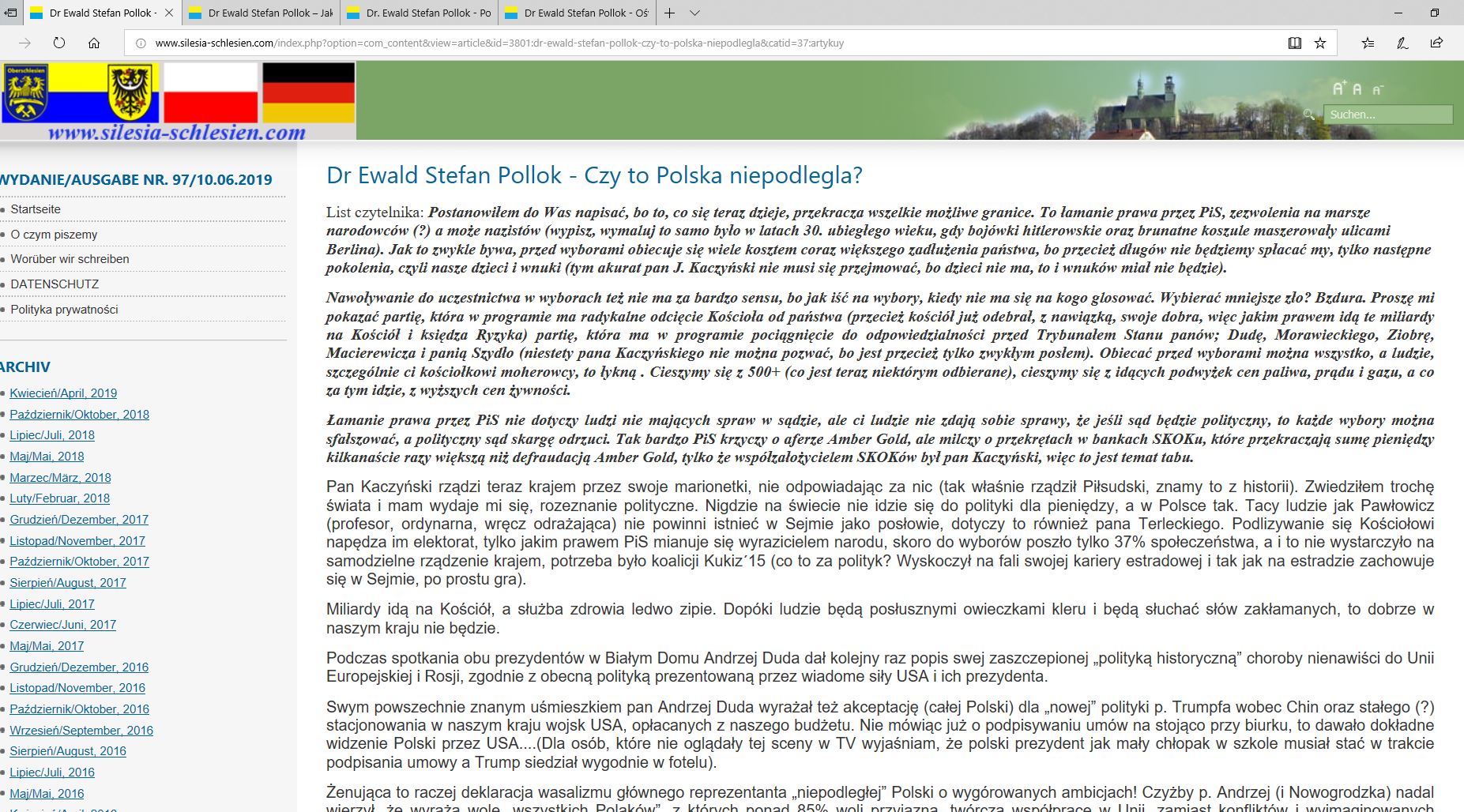1464x812 pixels.
Task: Open the Startseite menu item
Action: [x=36, y=209]
